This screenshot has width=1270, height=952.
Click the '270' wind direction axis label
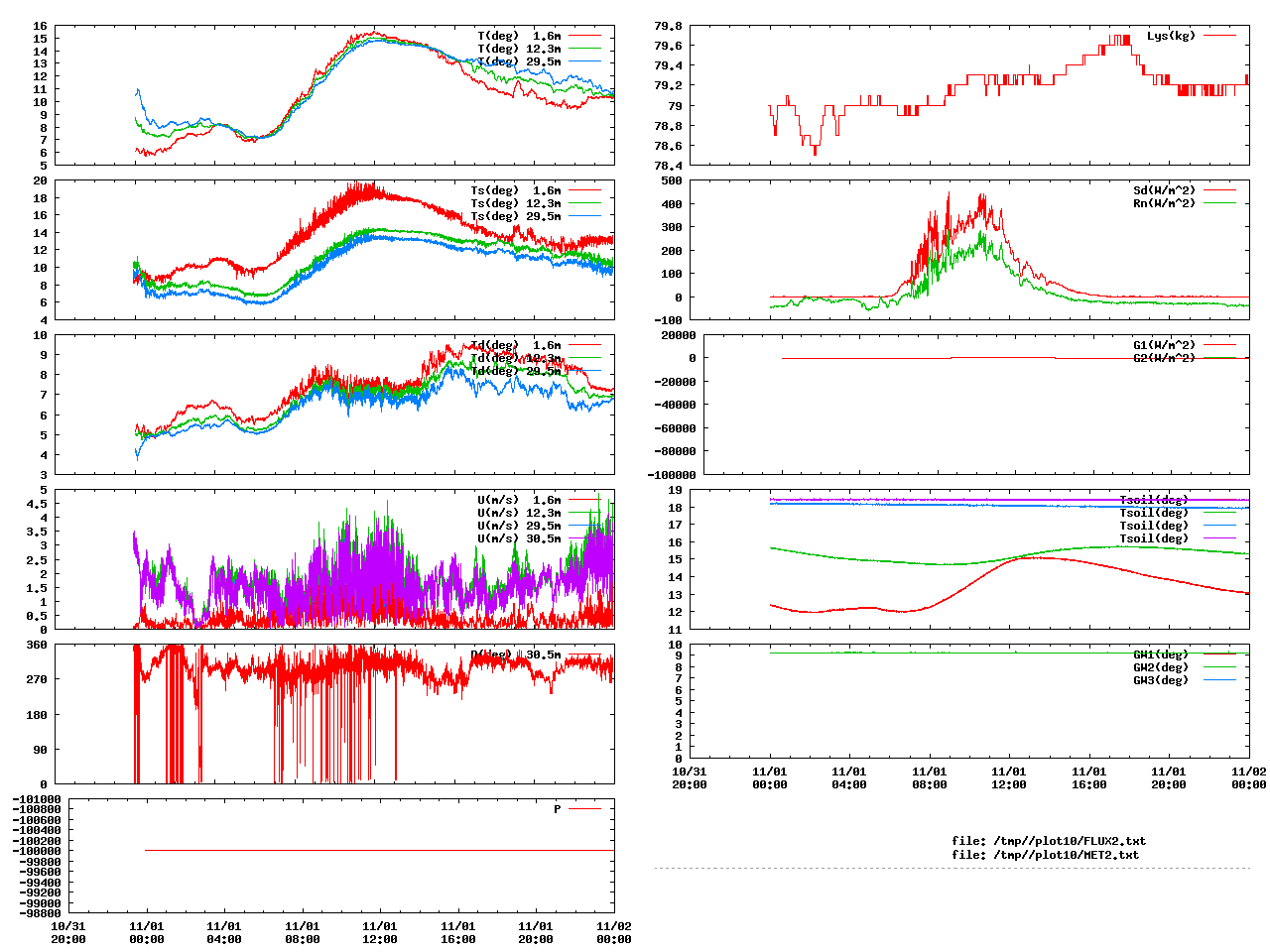click(37, 679)
